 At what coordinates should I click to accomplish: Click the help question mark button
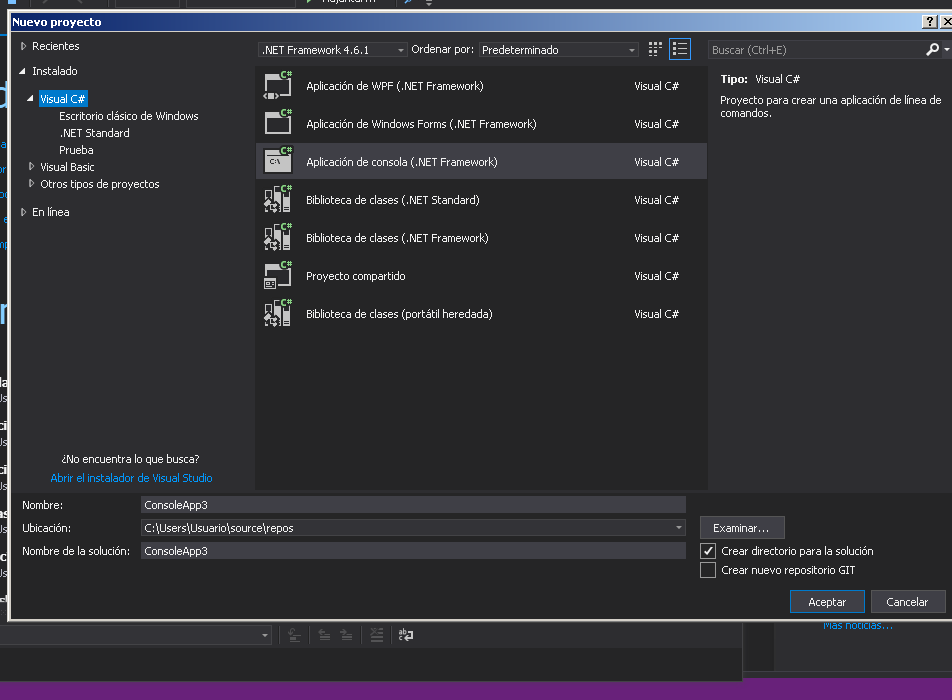point(930,22)
